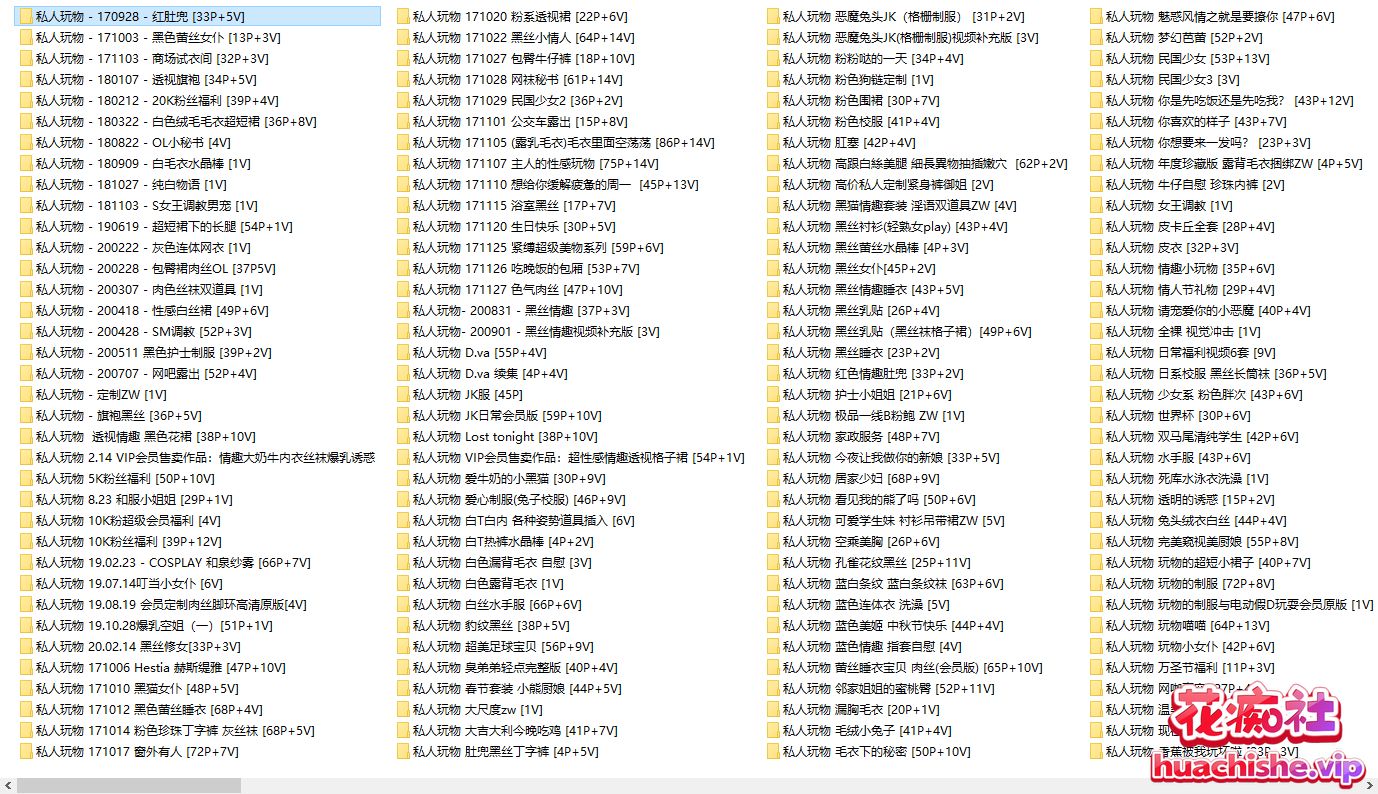
Task: Click the horizontal scrollbar thumb
Action: click(128, 786)
